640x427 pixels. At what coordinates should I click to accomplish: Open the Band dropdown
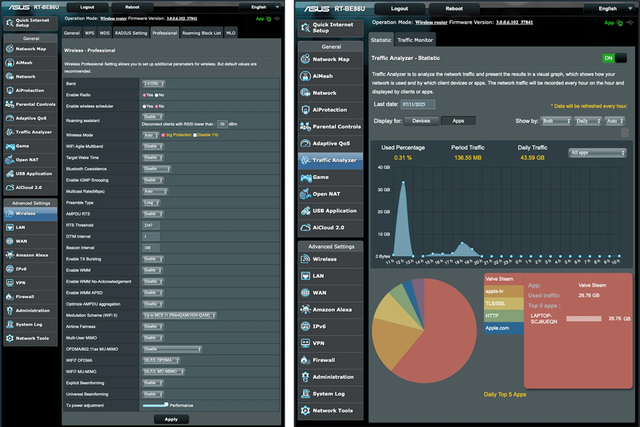pos(154,83)
